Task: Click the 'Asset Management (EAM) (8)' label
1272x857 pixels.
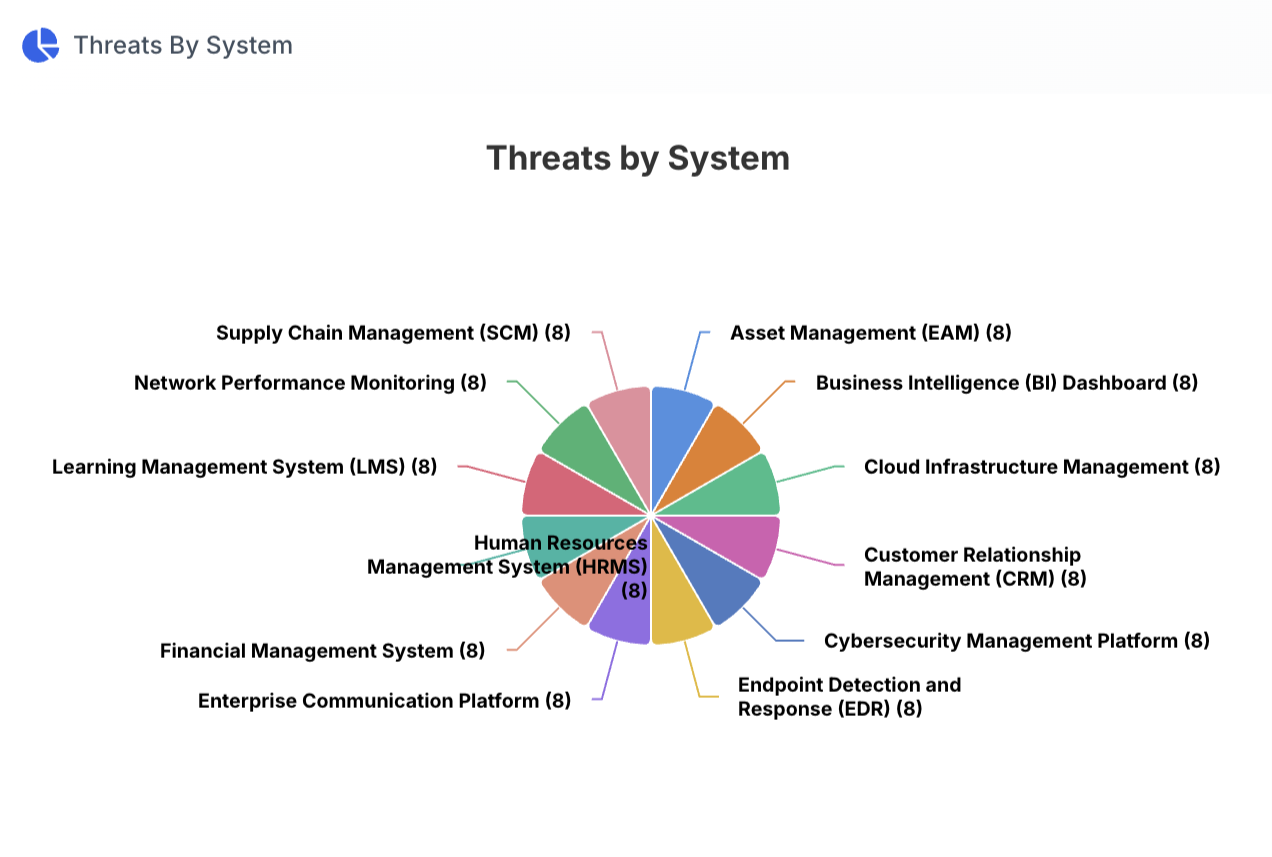Action: click(870, 333)
